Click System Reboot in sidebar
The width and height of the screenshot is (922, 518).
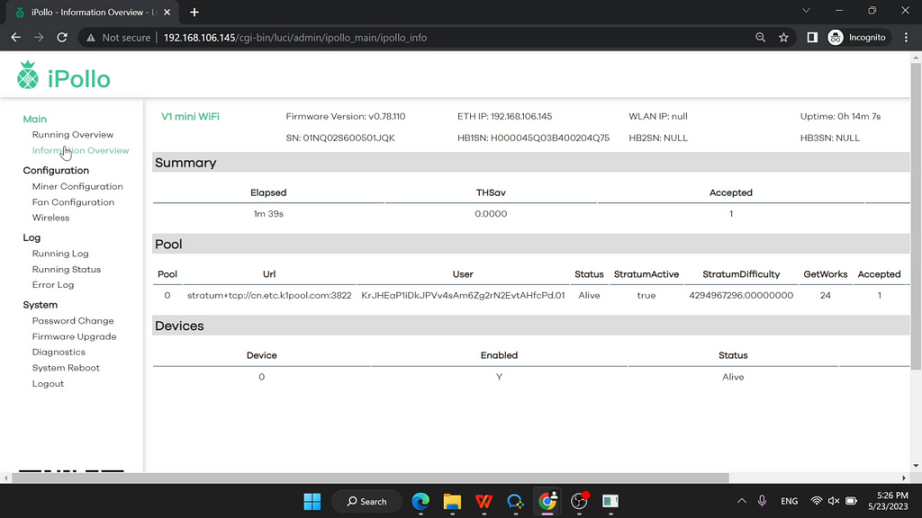tap(66, 368)
